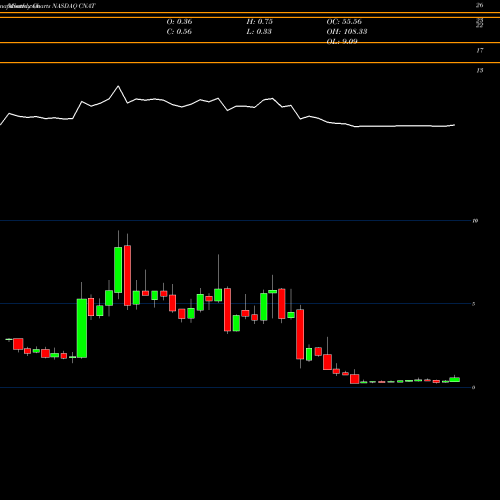
Task: Click the peak of the white indicator line
Action: pos(118,86)
